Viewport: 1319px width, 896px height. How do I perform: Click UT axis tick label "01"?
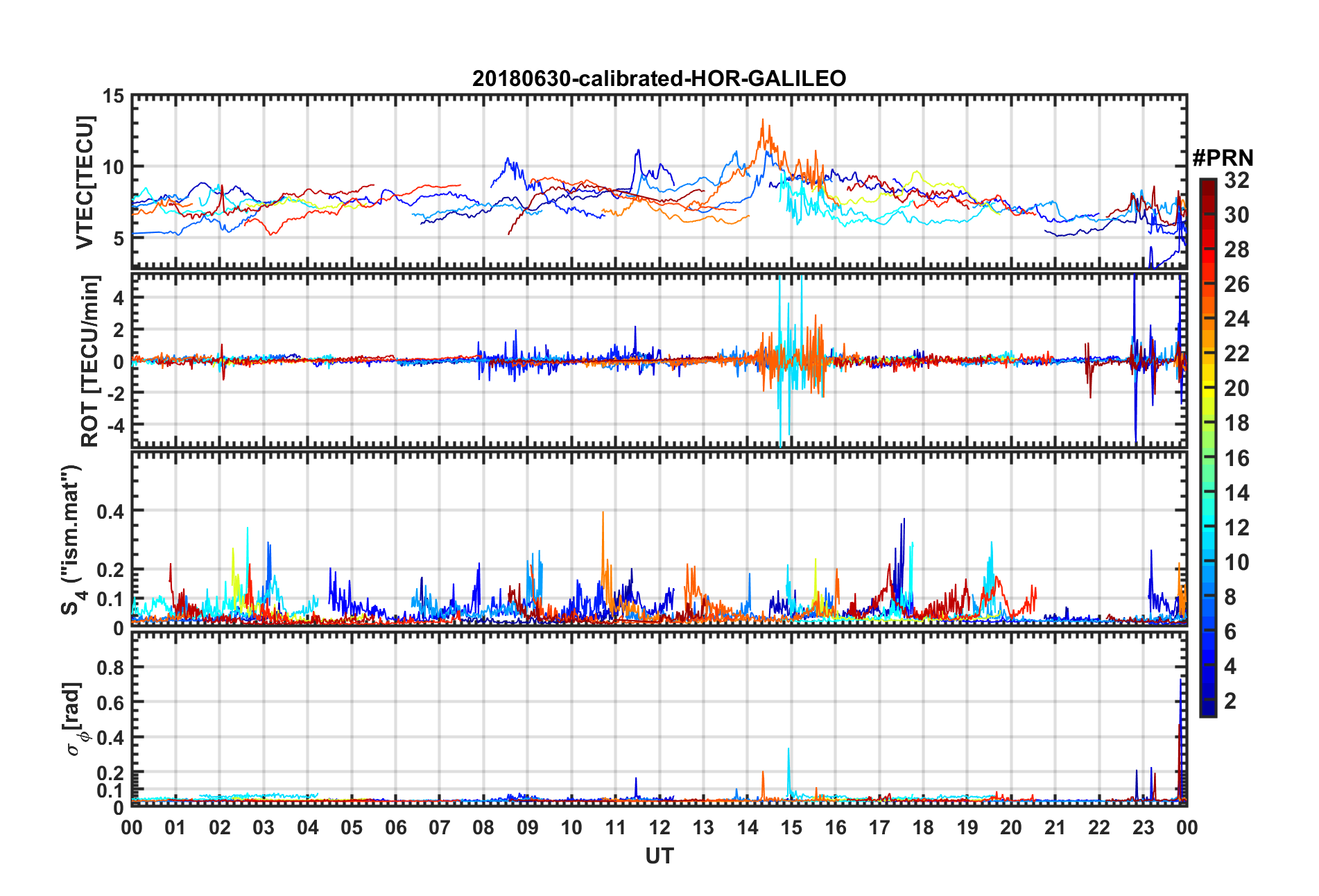pyautogui.click(x=175, y=827)
